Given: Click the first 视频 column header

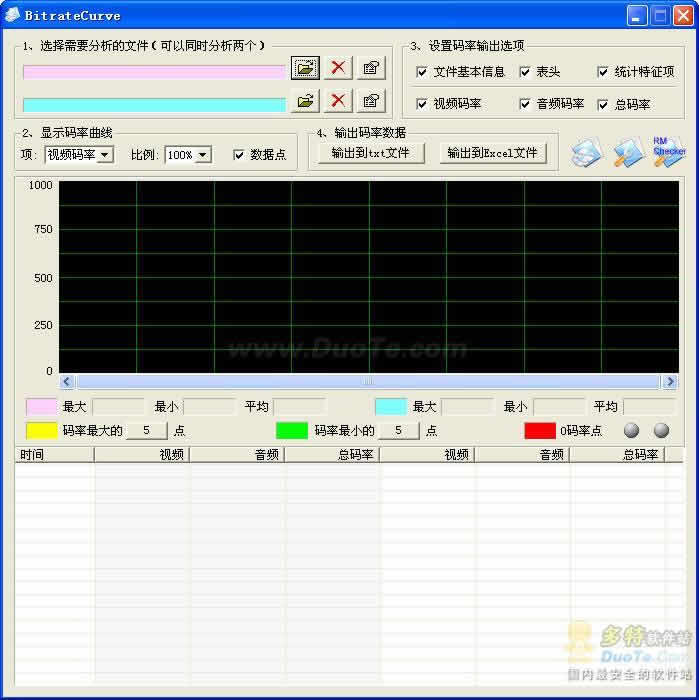Looking at the screenshot, I should (x=142, y=454).
